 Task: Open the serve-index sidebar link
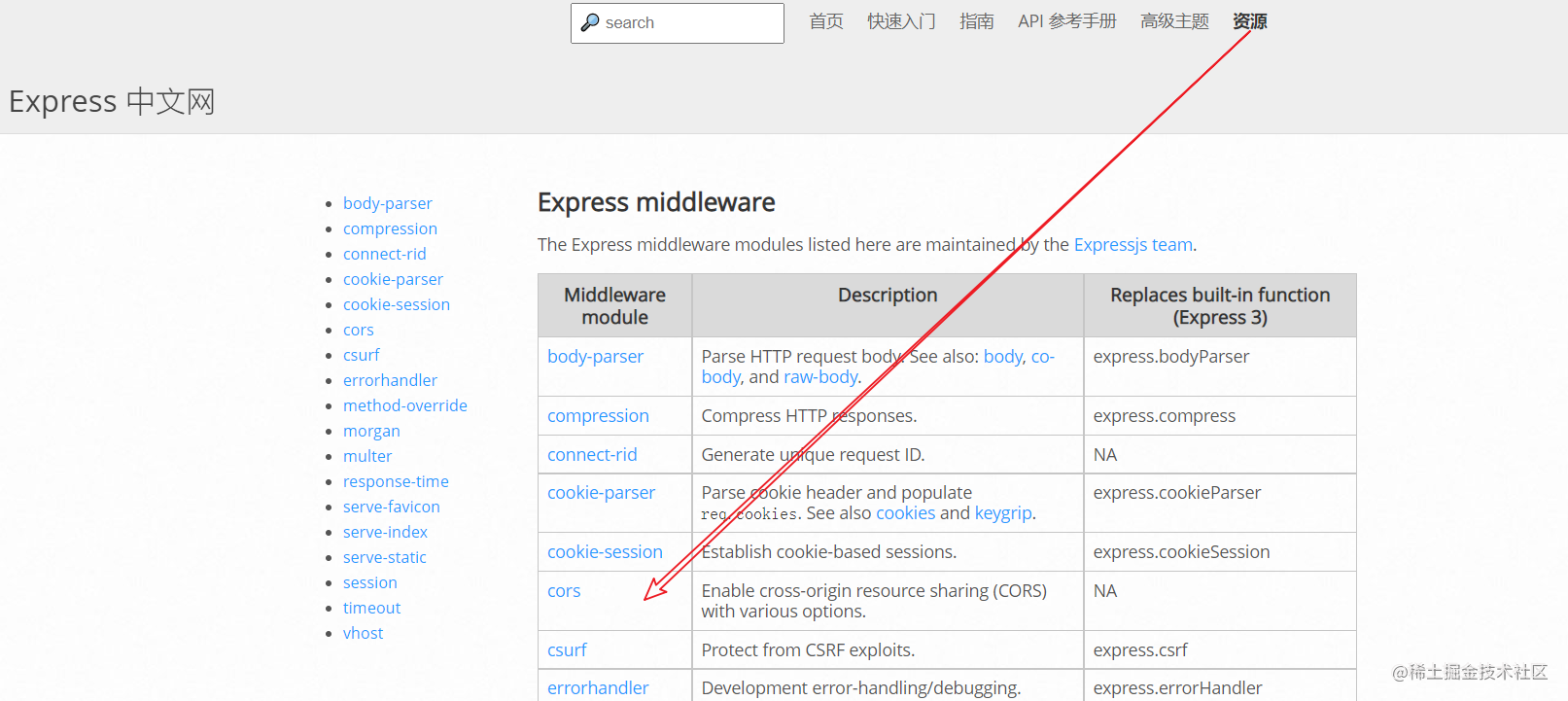(385, 532)
